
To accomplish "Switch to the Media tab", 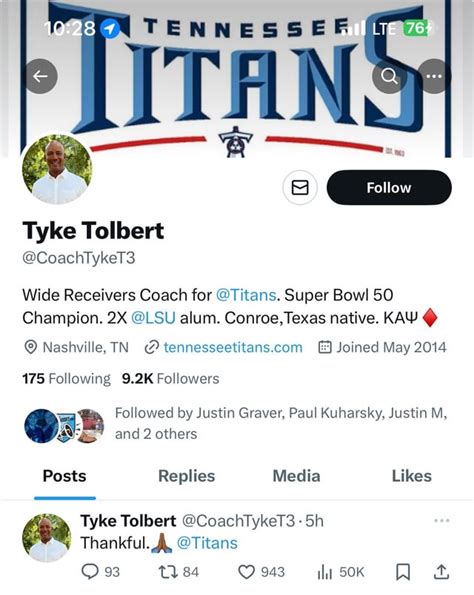I will tap(296, 476).
